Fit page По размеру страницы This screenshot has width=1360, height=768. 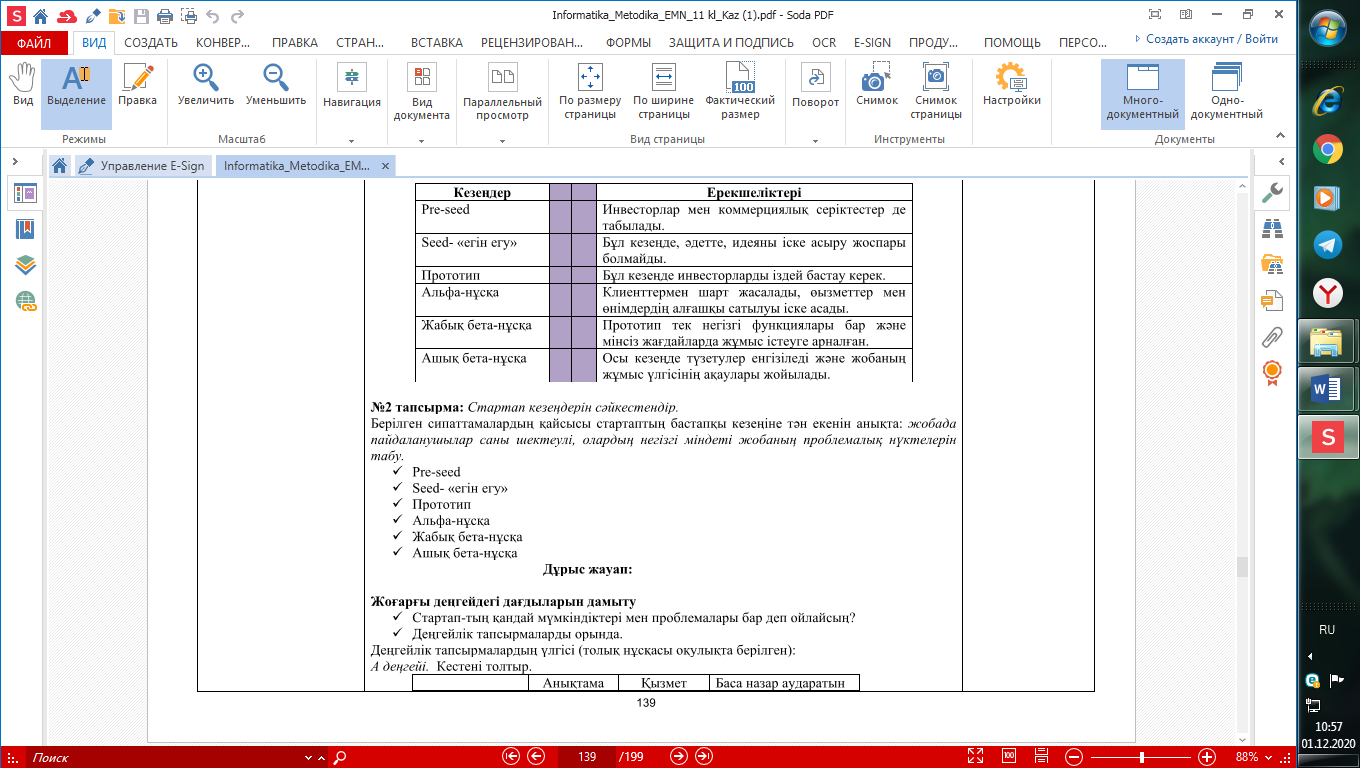(x=589, y=92)
